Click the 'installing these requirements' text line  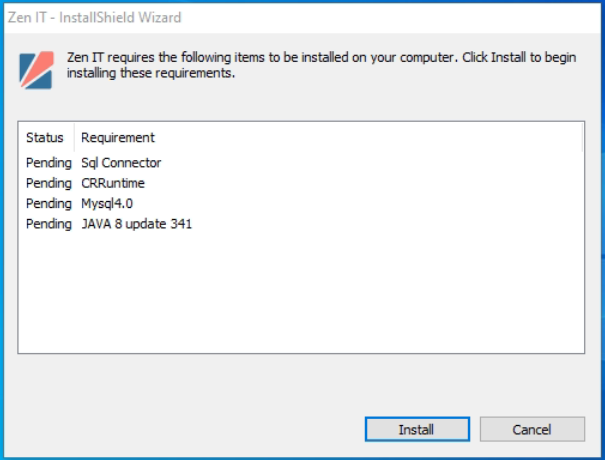151,73
